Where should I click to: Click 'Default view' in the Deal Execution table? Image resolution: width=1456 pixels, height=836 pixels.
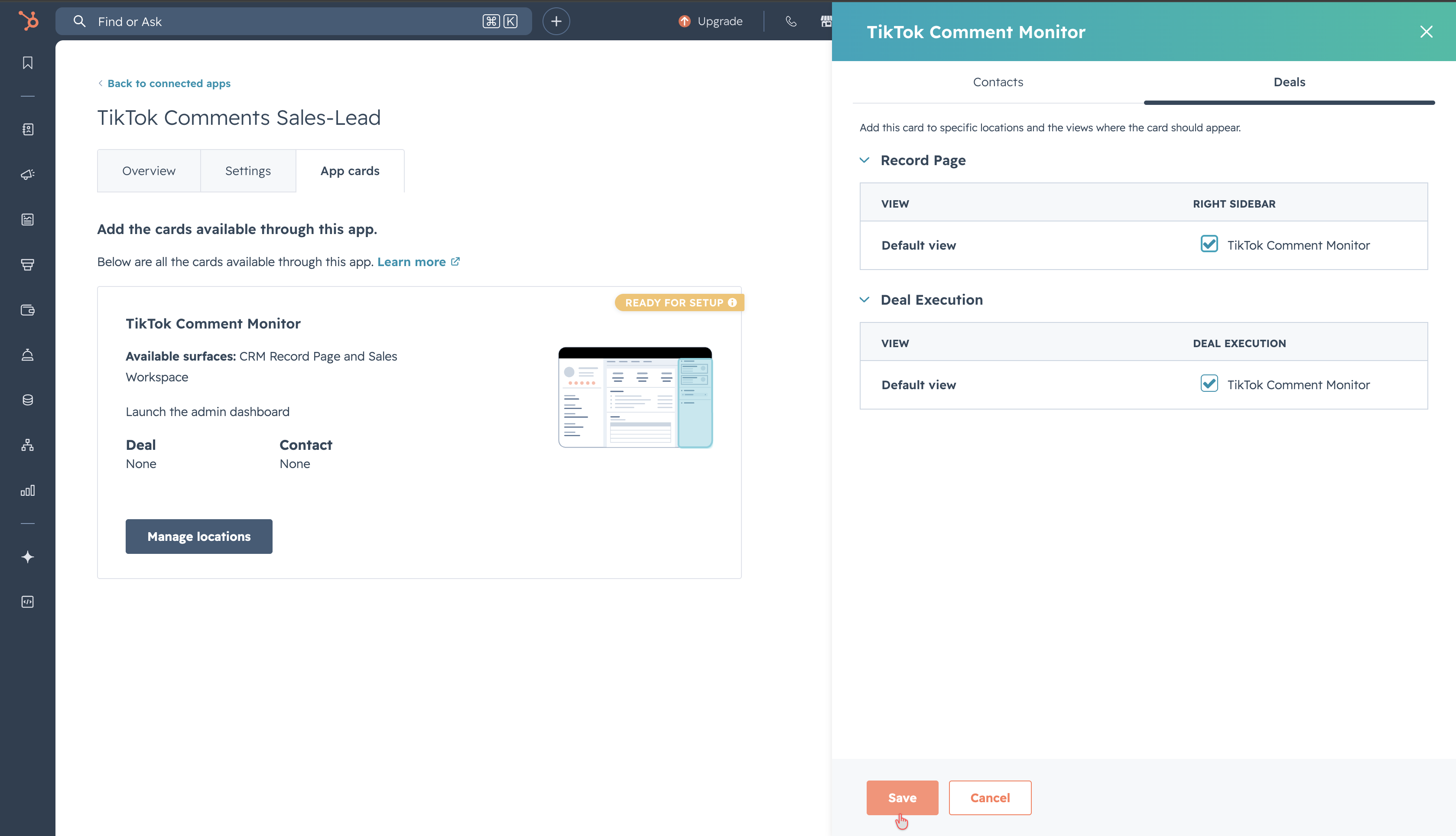919,385
